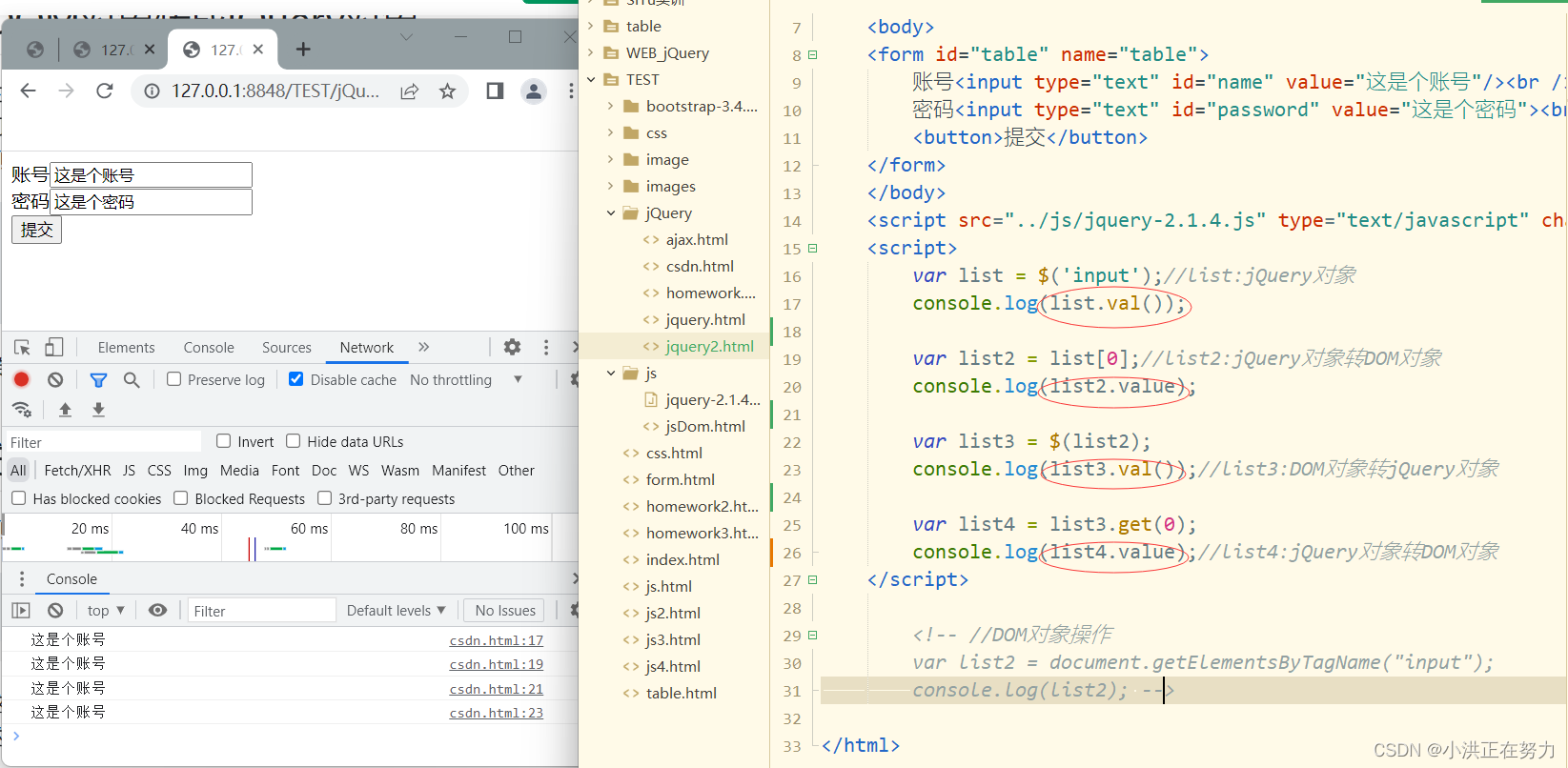Screen dimensions: 1568x768
Task: Open the No throttling dropdown
Action: (x=466, y=379)
